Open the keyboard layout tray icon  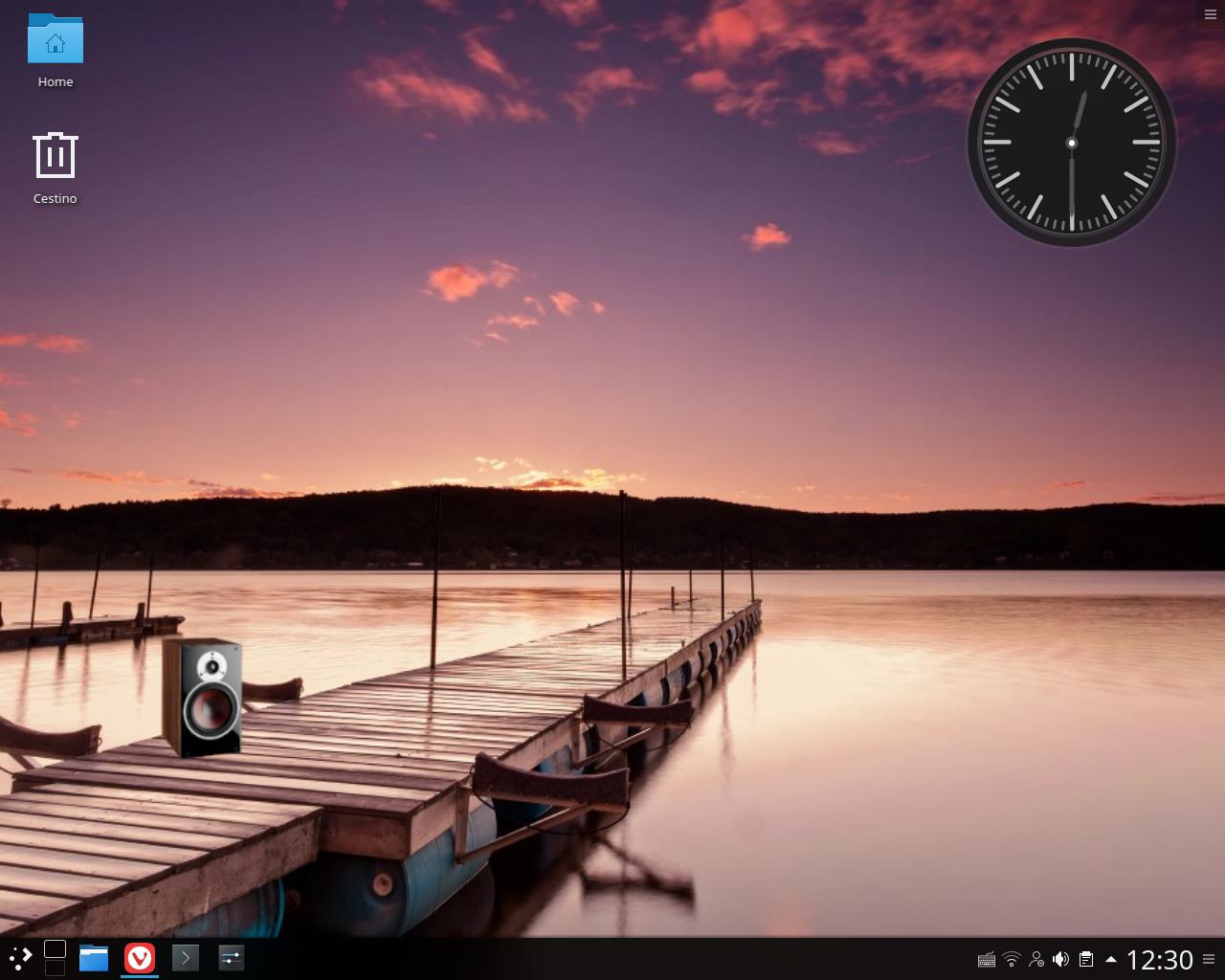coord(987,959)
